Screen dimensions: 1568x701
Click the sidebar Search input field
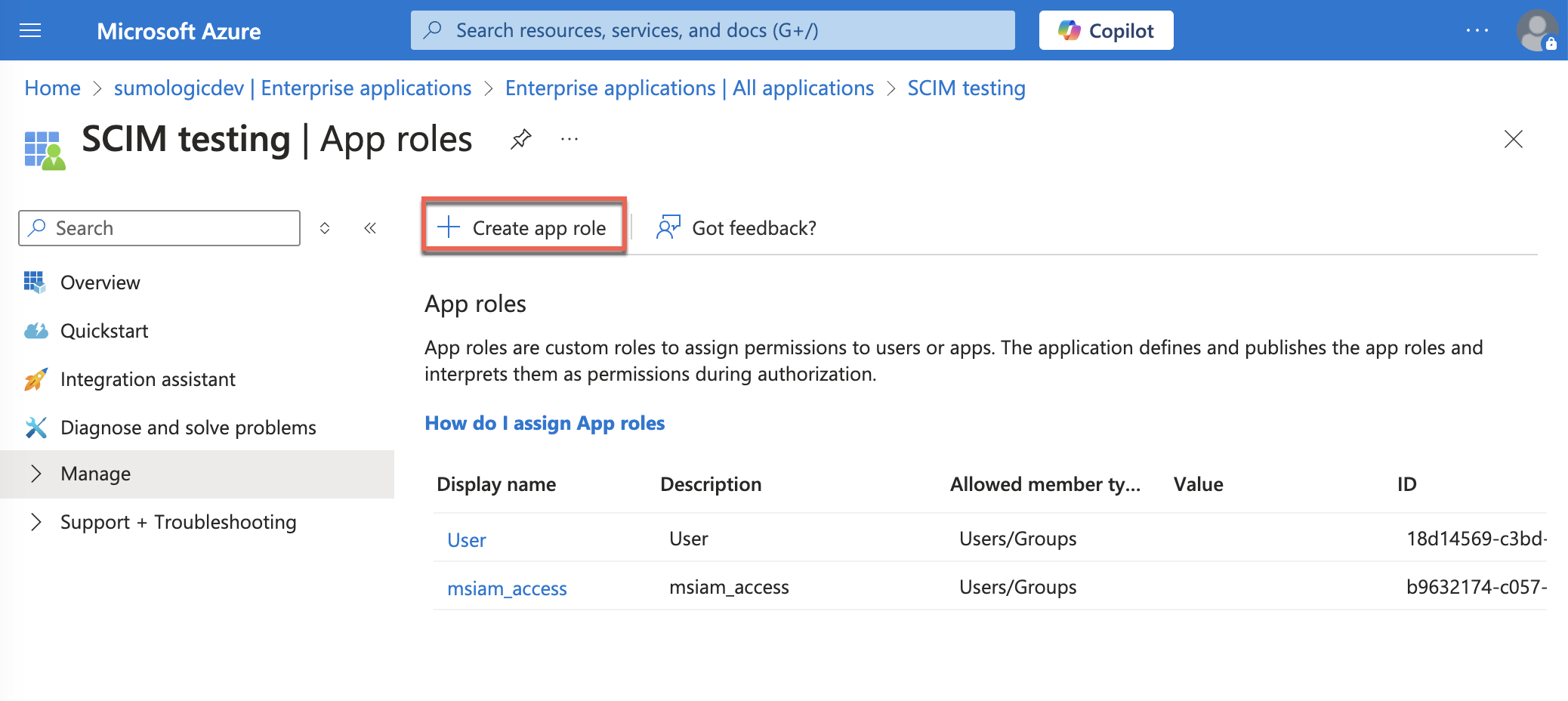(159, 227)
